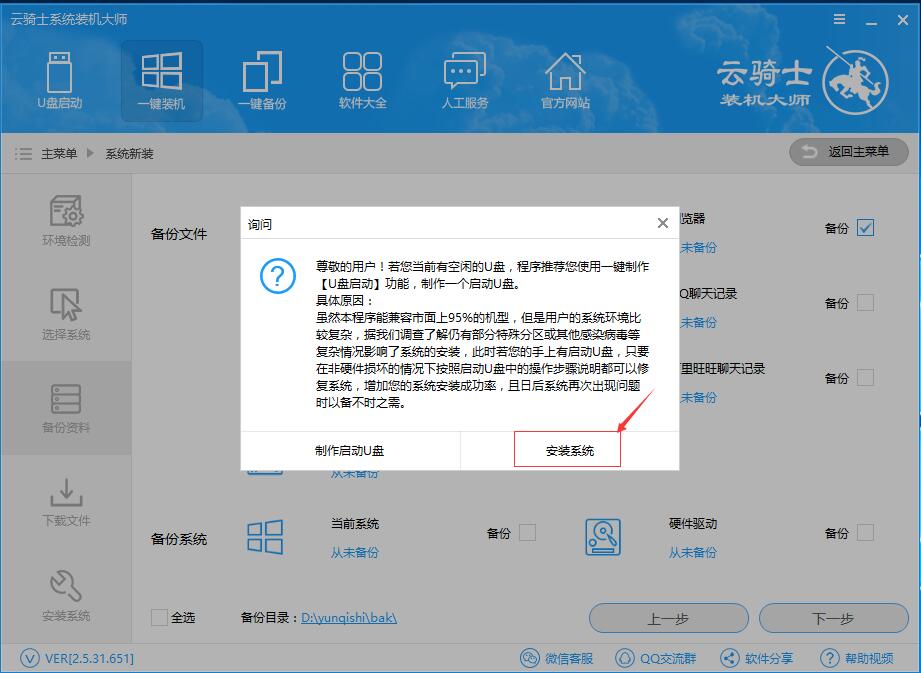Go to 主菜单 in the breadcrumb

[x=56, y=155]
